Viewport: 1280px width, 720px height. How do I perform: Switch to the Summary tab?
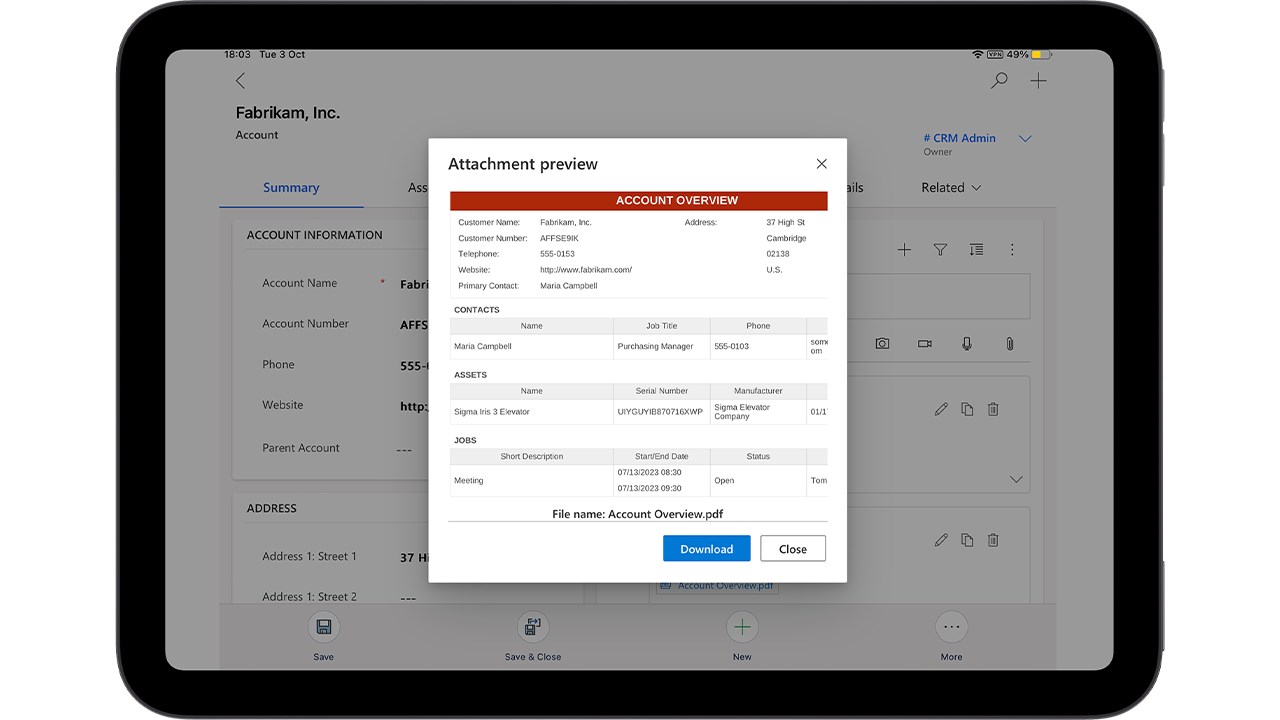(291, 188)
